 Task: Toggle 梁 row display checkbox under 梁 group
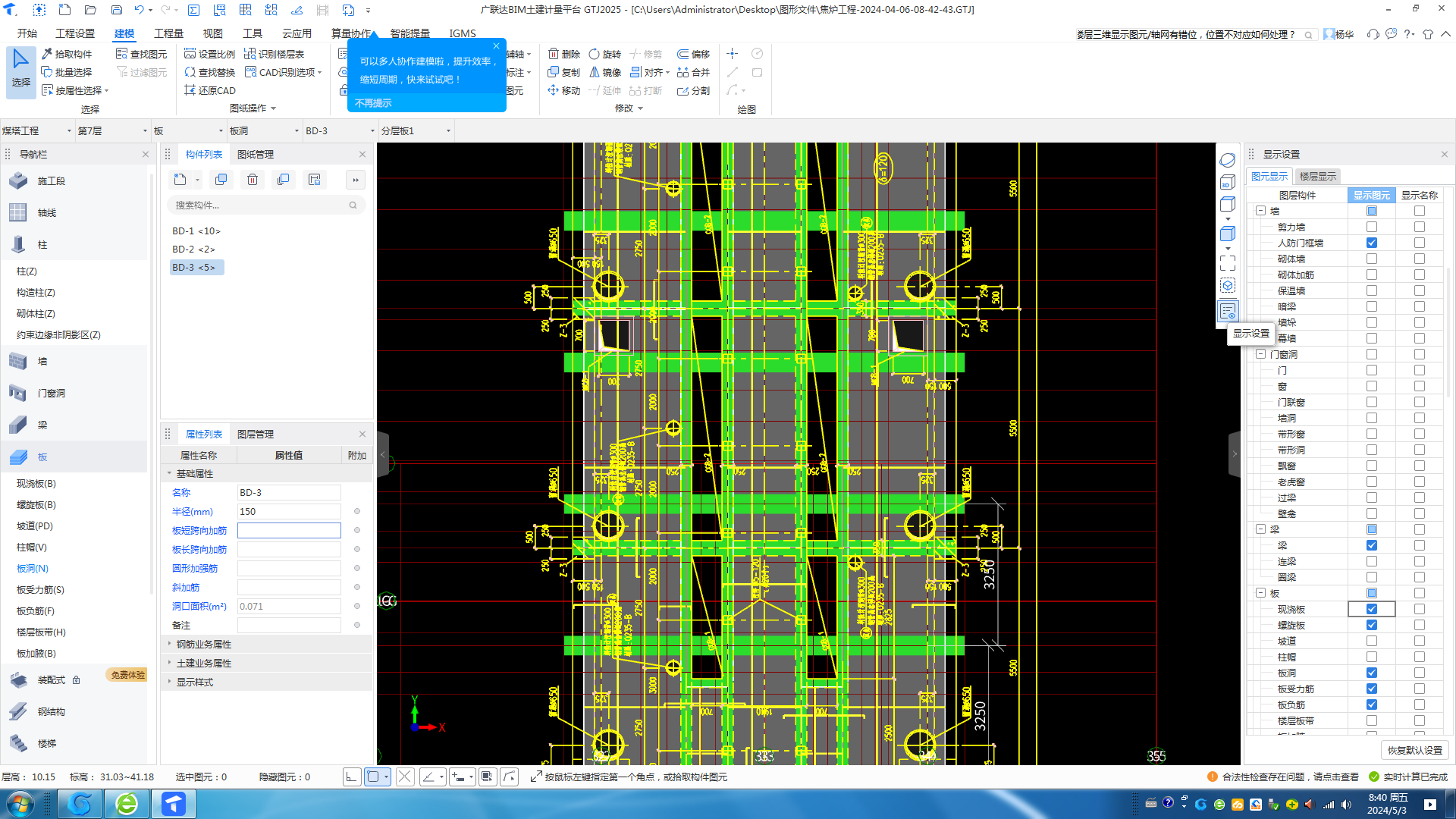(x=1372, y=546)
